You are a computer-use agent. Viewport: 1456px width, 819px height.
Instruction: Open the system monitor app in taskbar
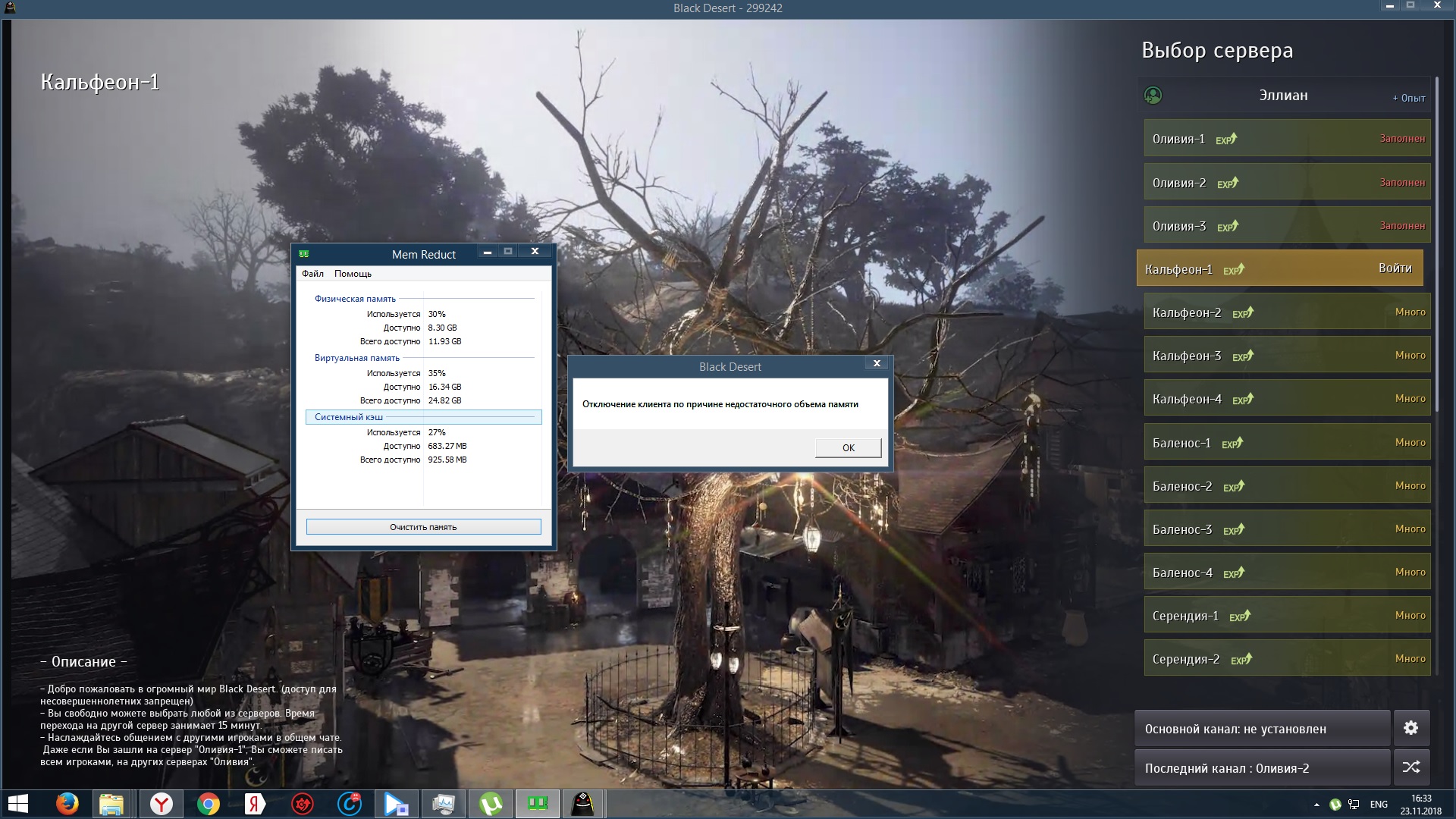(443, 804)
